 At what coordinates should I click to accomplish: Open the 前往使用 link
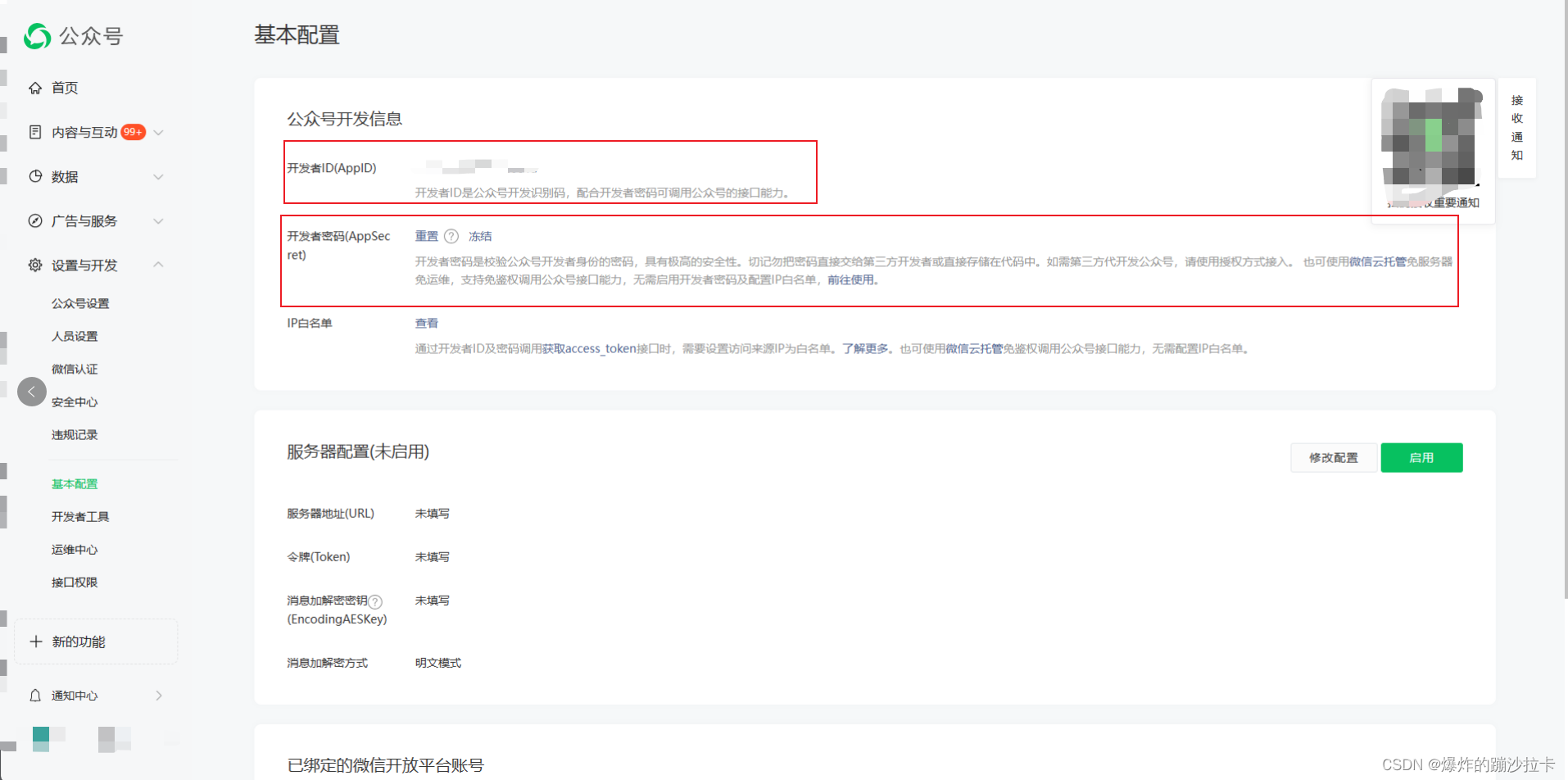tap(850, 279)
